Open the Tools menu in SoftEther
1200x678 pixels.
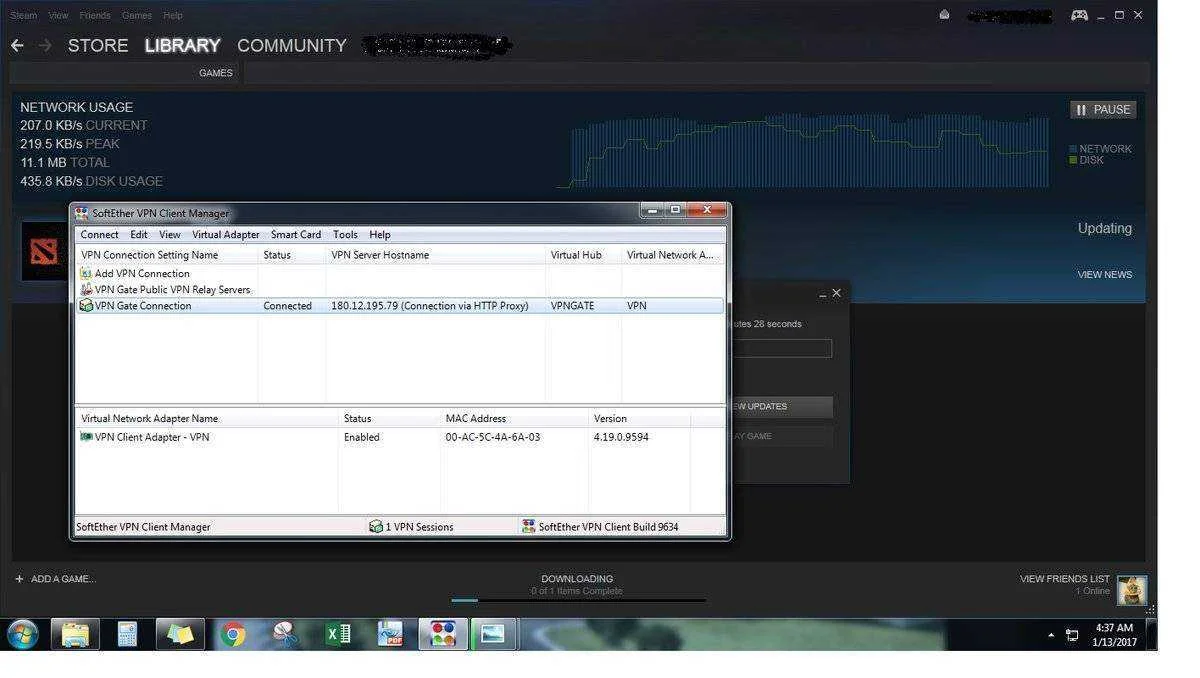click(x=345, y=234)
